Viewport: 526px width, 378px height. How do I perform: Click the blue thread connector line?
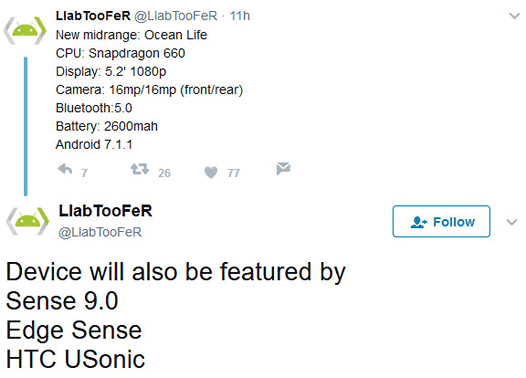coord(25,126)
